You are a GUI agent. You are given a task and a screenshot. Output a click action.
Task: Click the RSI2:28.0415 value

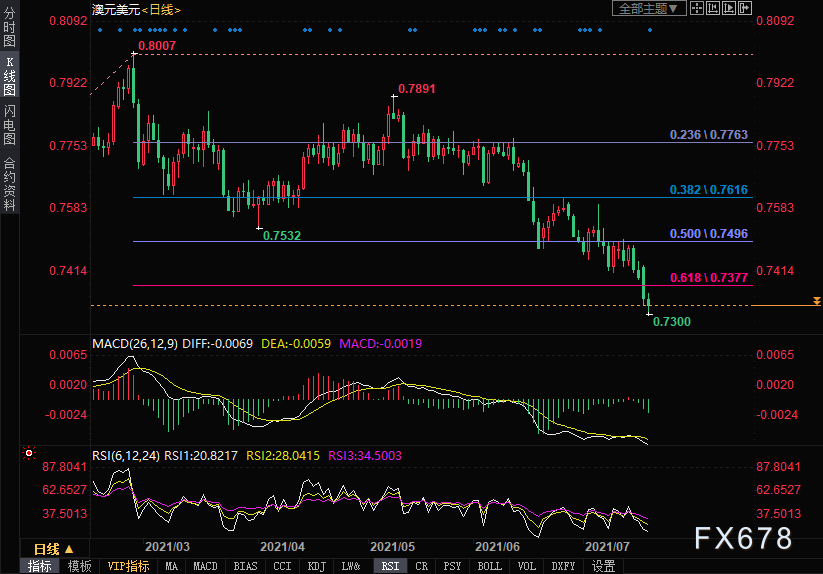(283, 455)
